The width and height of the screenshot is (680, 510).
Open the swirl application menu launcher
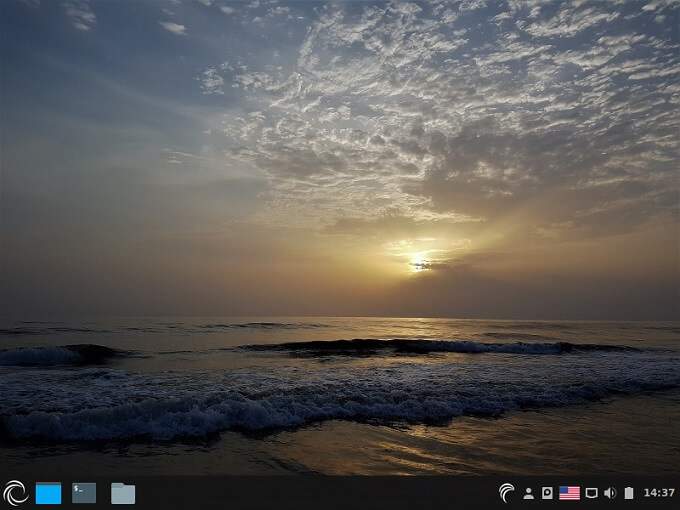pos(15,493)
